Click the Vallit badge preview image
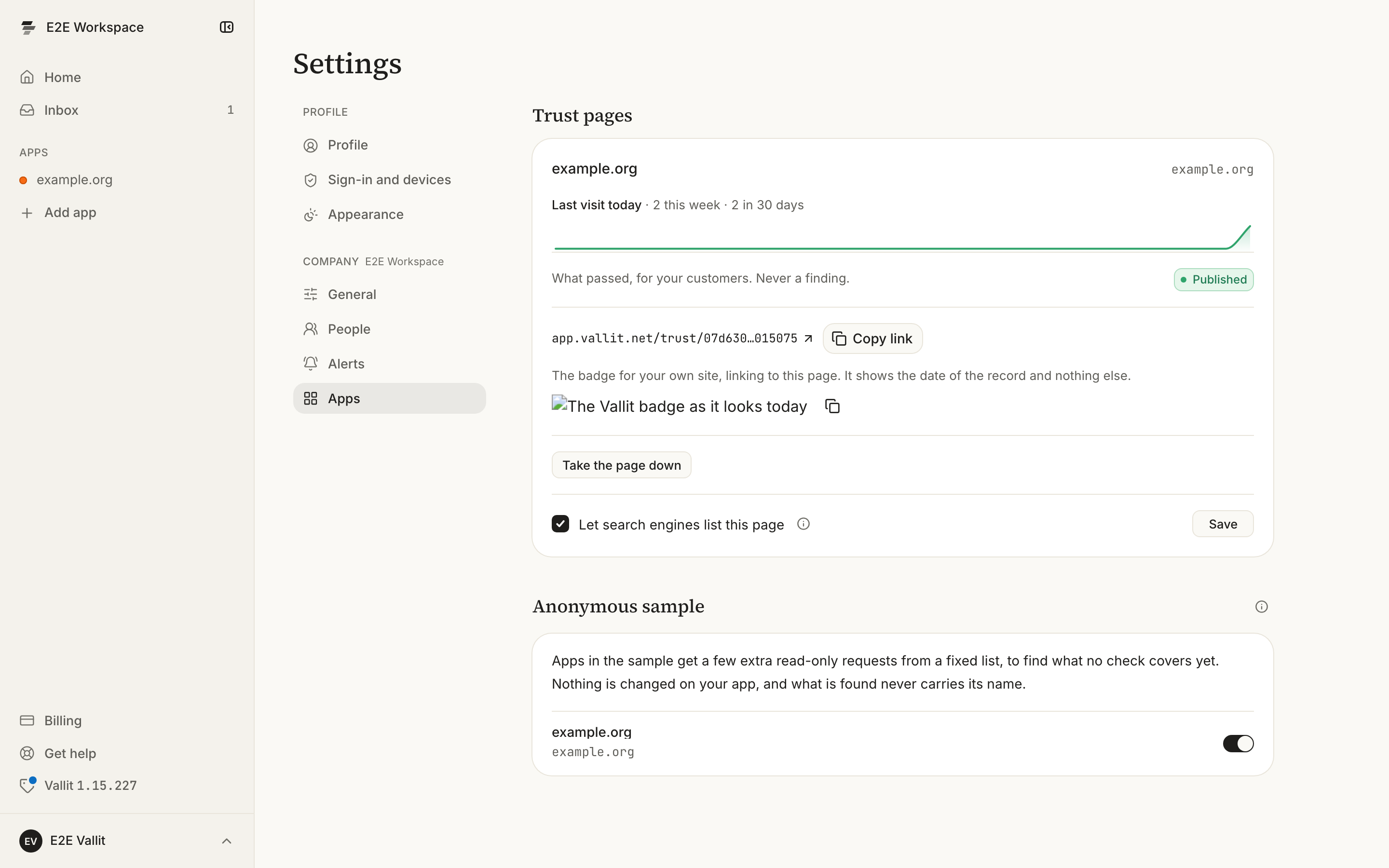This screenshot has height=868, width=1389. [679, 406]
